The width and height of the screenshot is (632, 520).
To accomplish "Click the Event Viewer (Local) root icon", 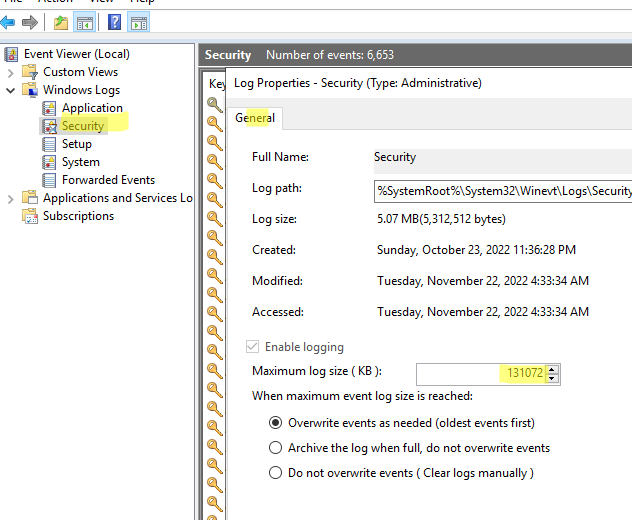I will pos(11,54).
